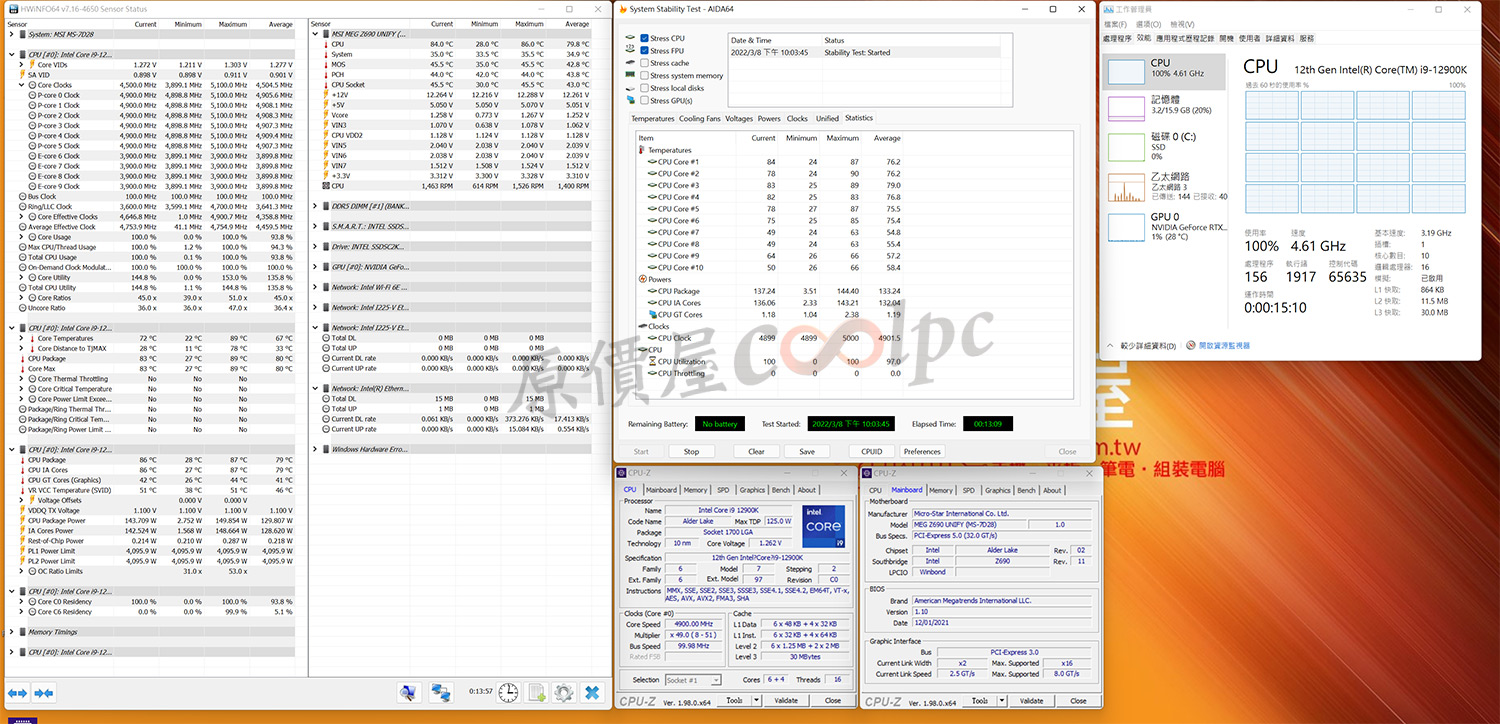This screenshot has height=724, width=1500.
Task: Click the monitor icon beside Stress GPU(s)
Action: (630, 101)
